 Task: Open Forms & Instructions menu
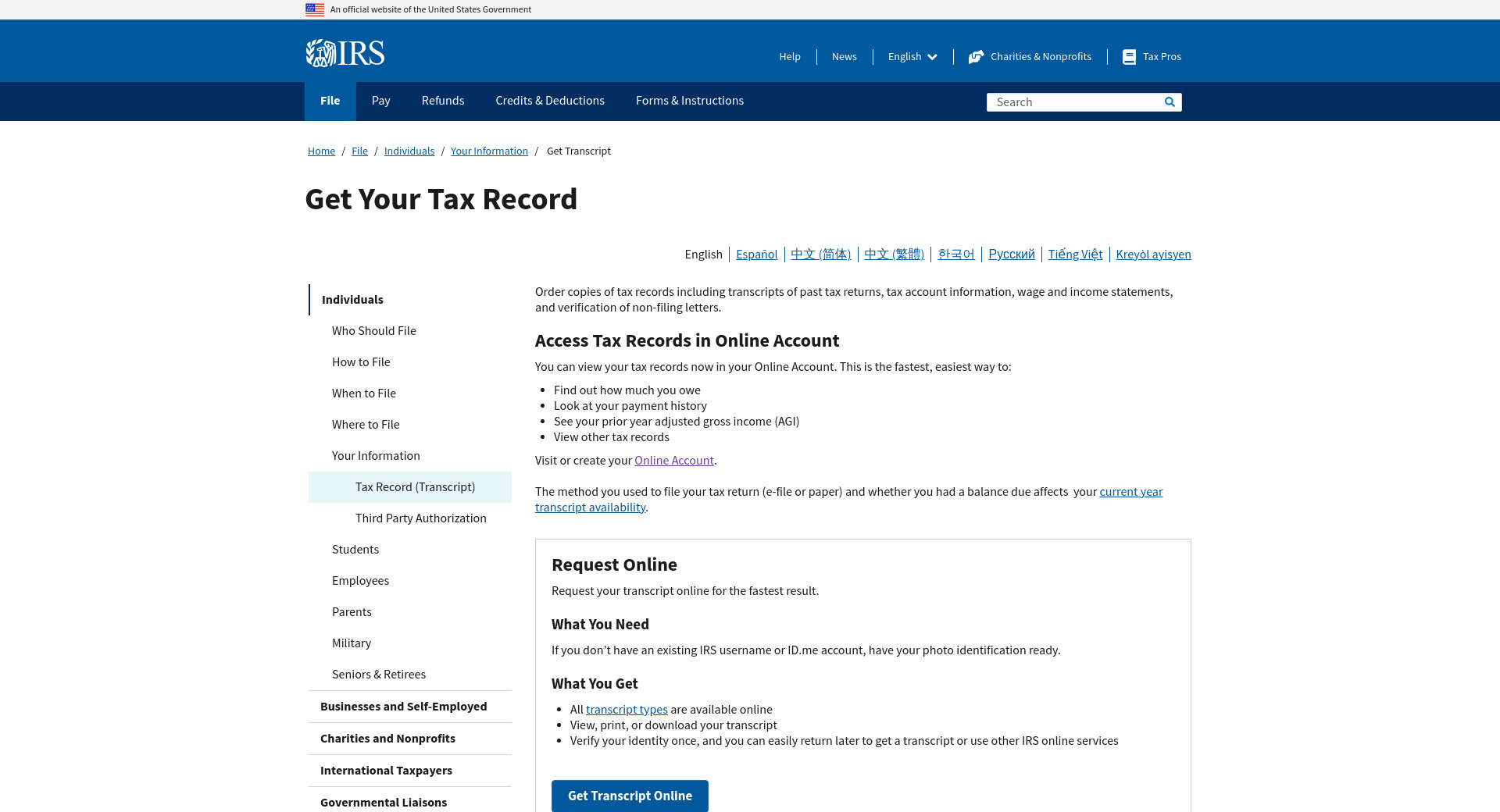click(x=689, y=101)
